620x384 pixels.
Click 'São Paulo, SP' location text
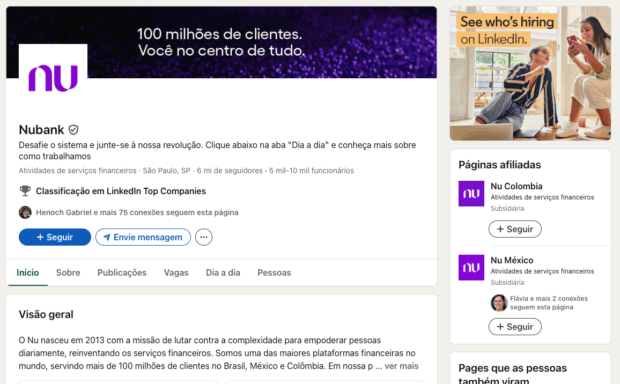pyautogui.click(x=166, y=170)
